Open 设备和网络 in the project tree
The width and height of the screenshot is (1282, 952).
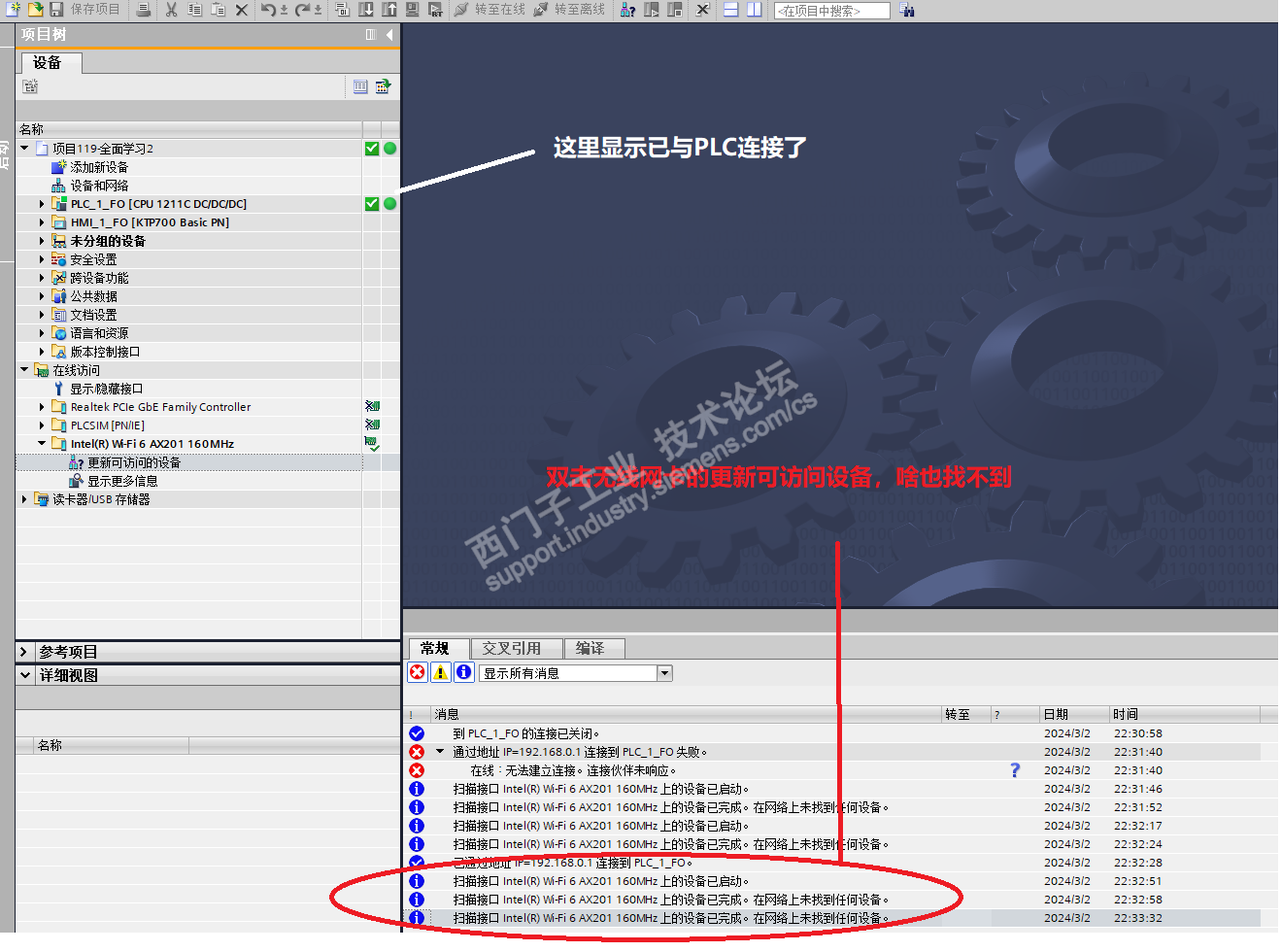click(99, 186)
